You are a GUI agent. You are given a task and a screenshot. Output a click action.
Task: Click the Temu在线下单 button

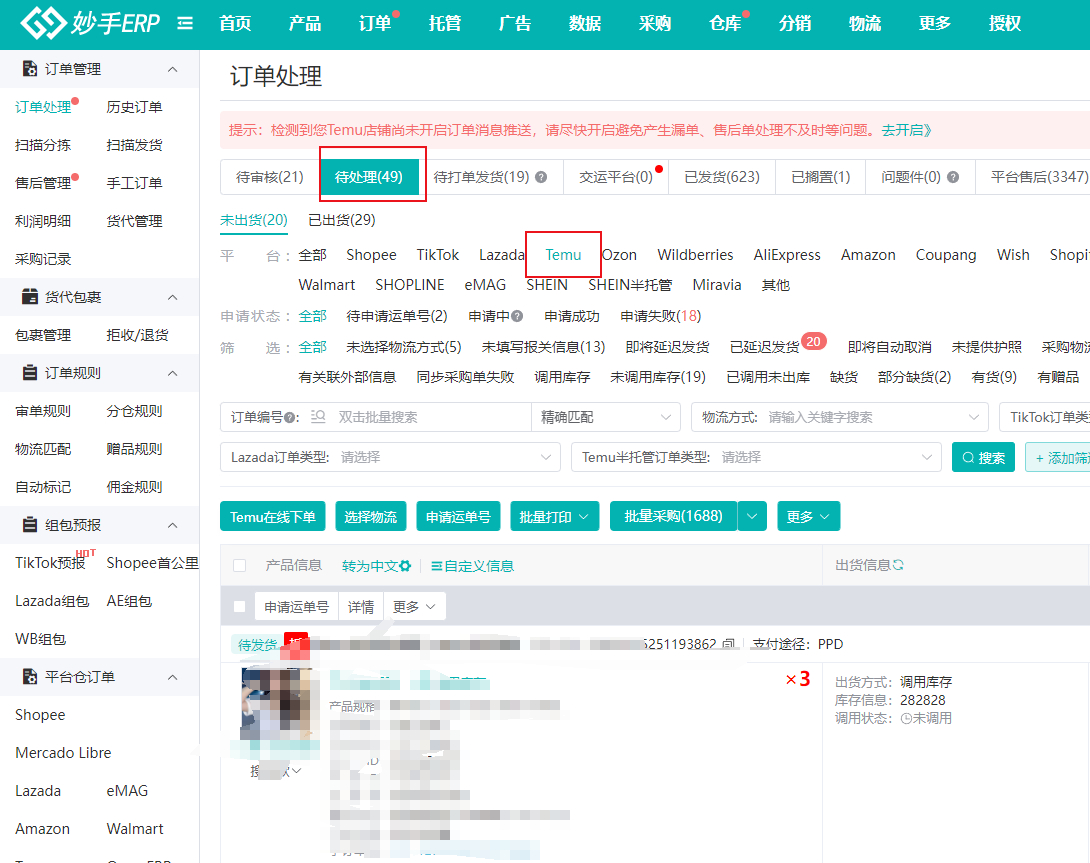click(x=272, y=516)
